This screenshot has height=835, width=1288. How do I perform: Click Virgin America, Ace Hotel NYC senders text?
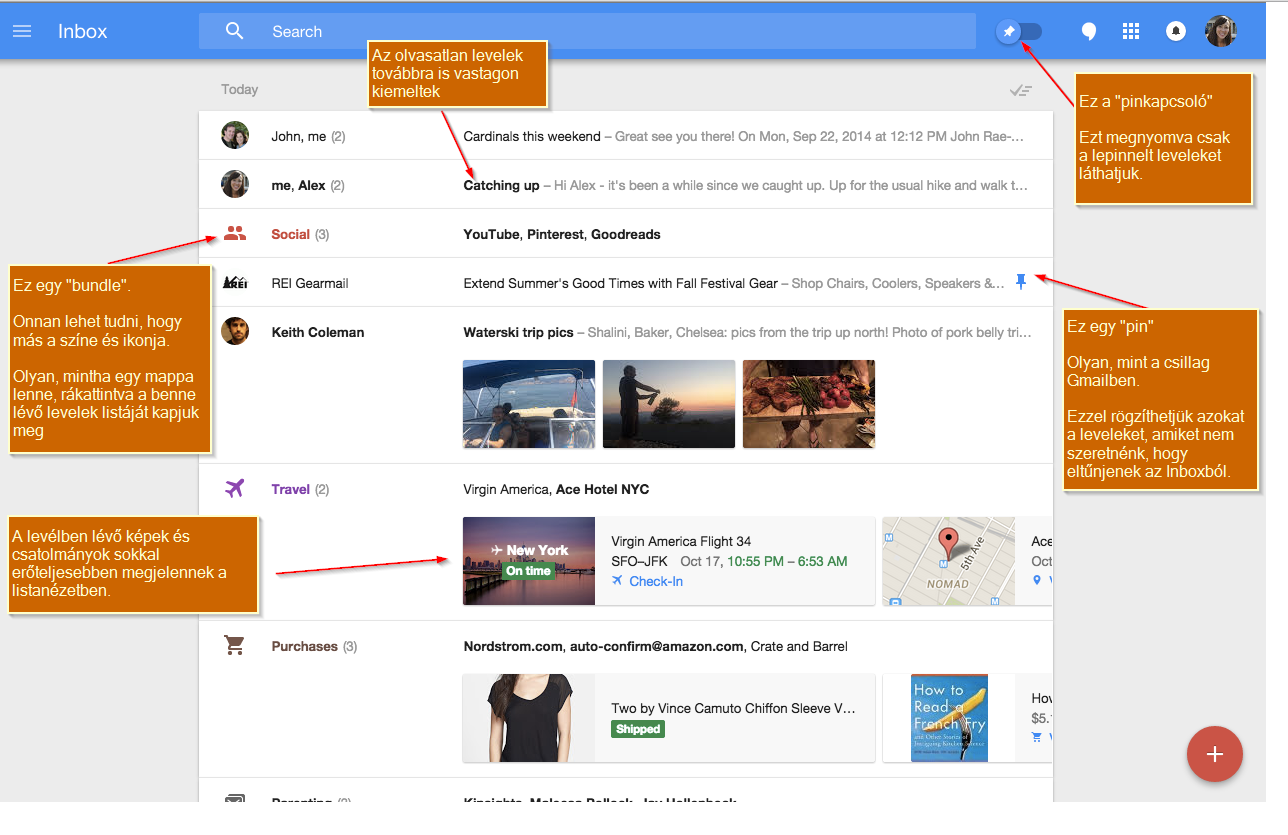click(556, 490)
